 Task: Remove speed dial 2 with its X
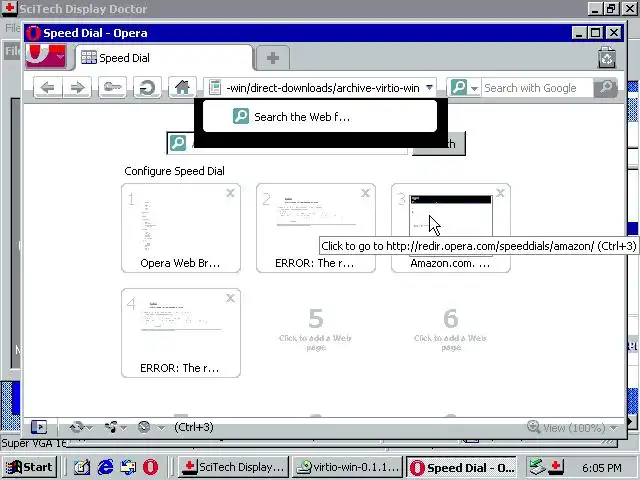click(365, 193)
